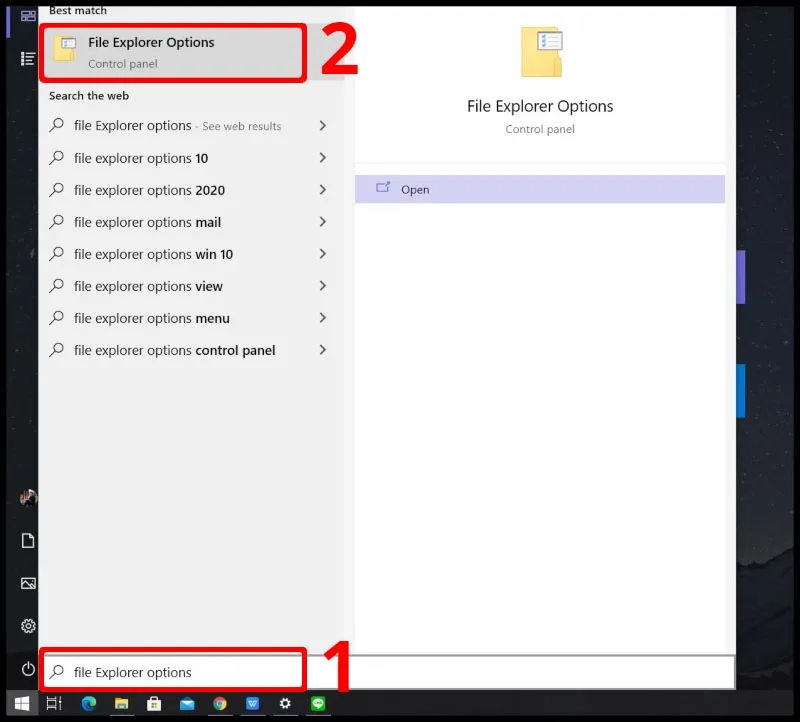The image size is (800, 722).
Task: Click the Windows Start button
Action: click(x=22, y=704)
